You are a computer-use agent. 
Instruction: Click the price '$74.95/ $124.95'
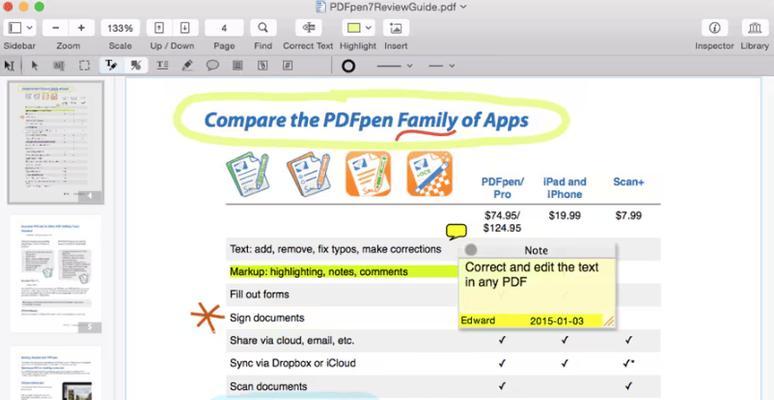pyautogui.click(x=502, y=222)
